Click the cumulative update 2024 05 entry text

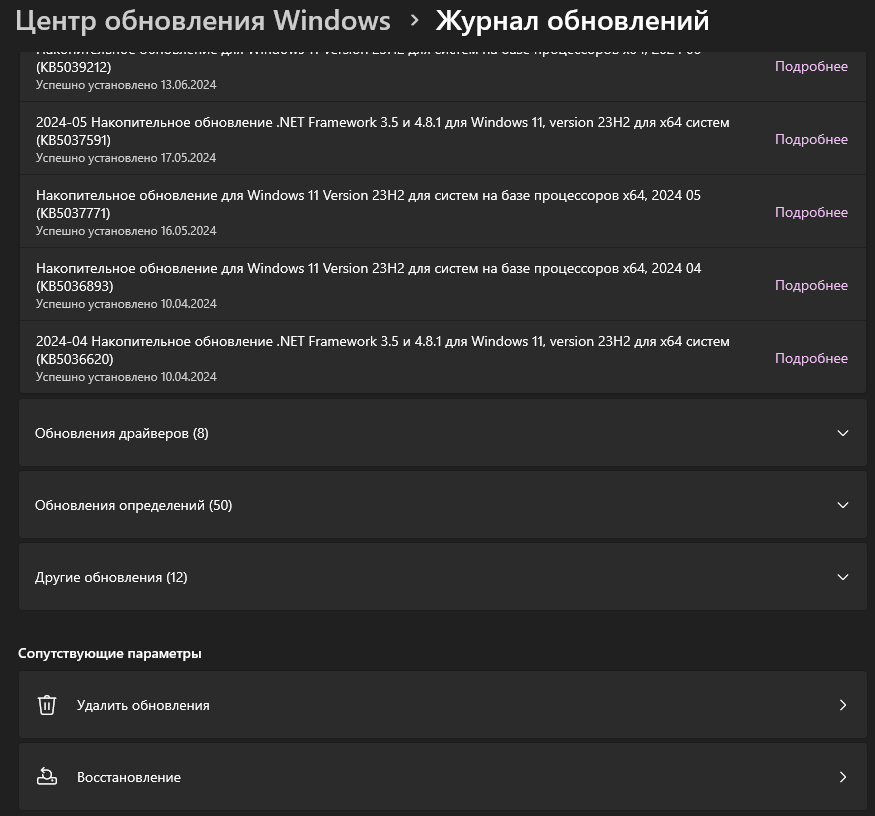(368, 196)
